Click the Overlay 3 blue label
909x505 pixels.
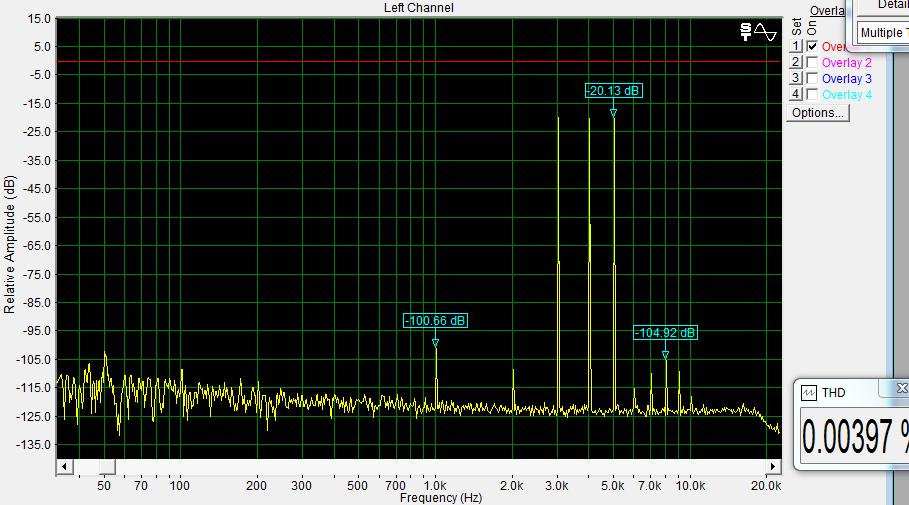click(x=846, y=78)
